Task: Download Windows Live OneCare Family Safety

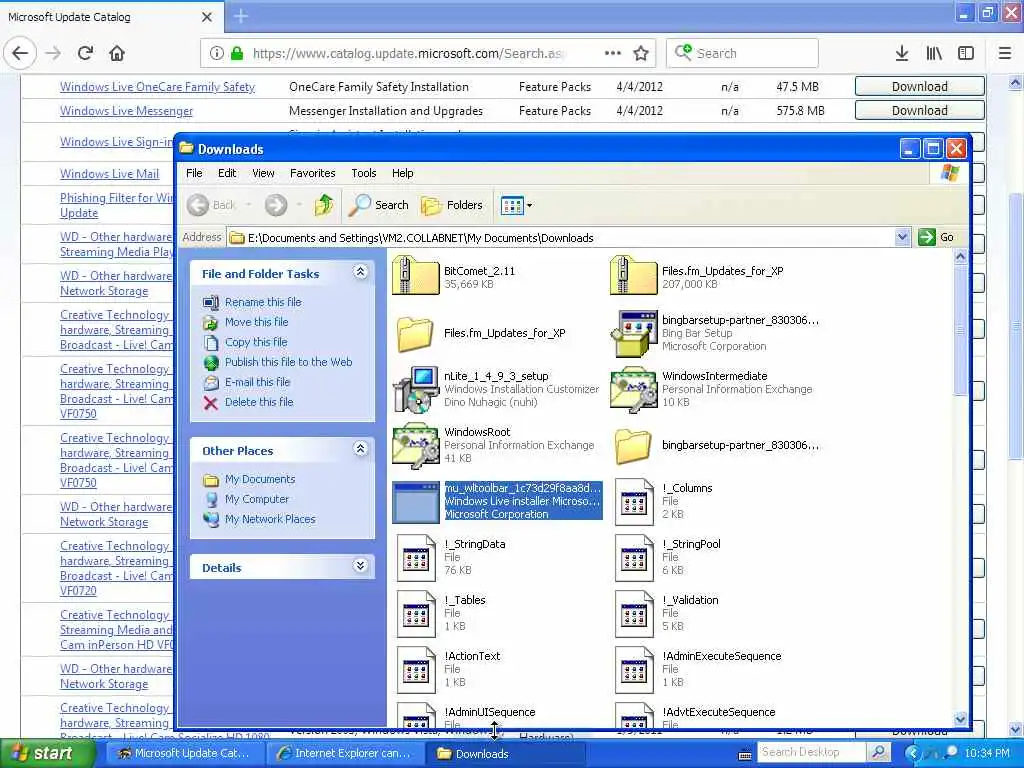Action: (x=920, y=86)
